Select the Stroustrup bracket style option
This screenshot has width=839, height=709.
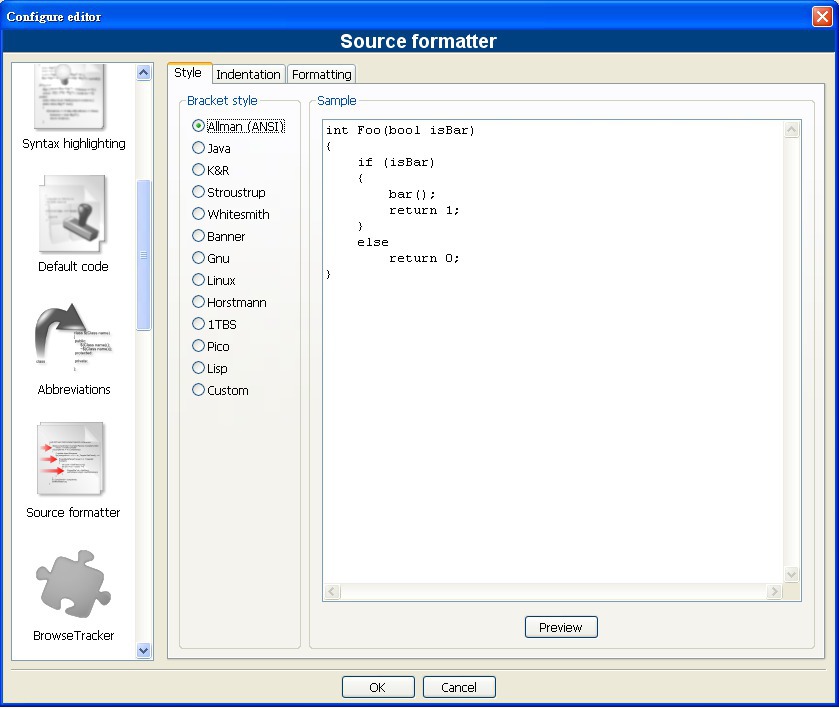coord(198,192)
